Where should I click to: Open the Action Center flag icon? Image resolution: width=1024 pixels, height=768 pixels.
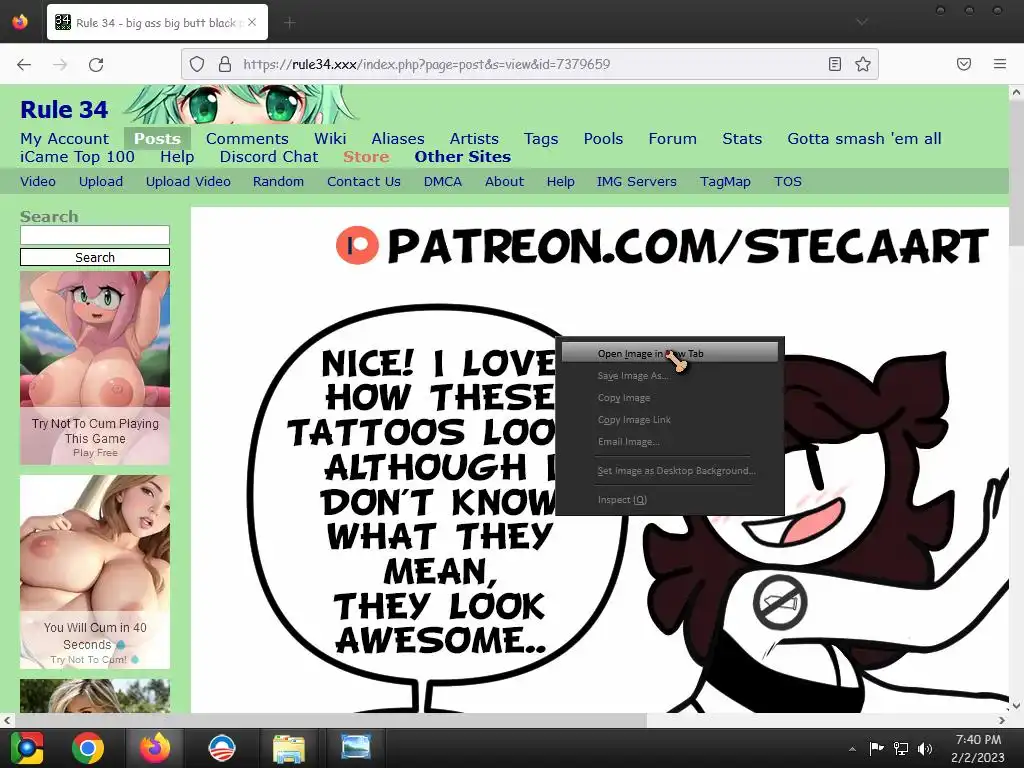click(876, 748)
